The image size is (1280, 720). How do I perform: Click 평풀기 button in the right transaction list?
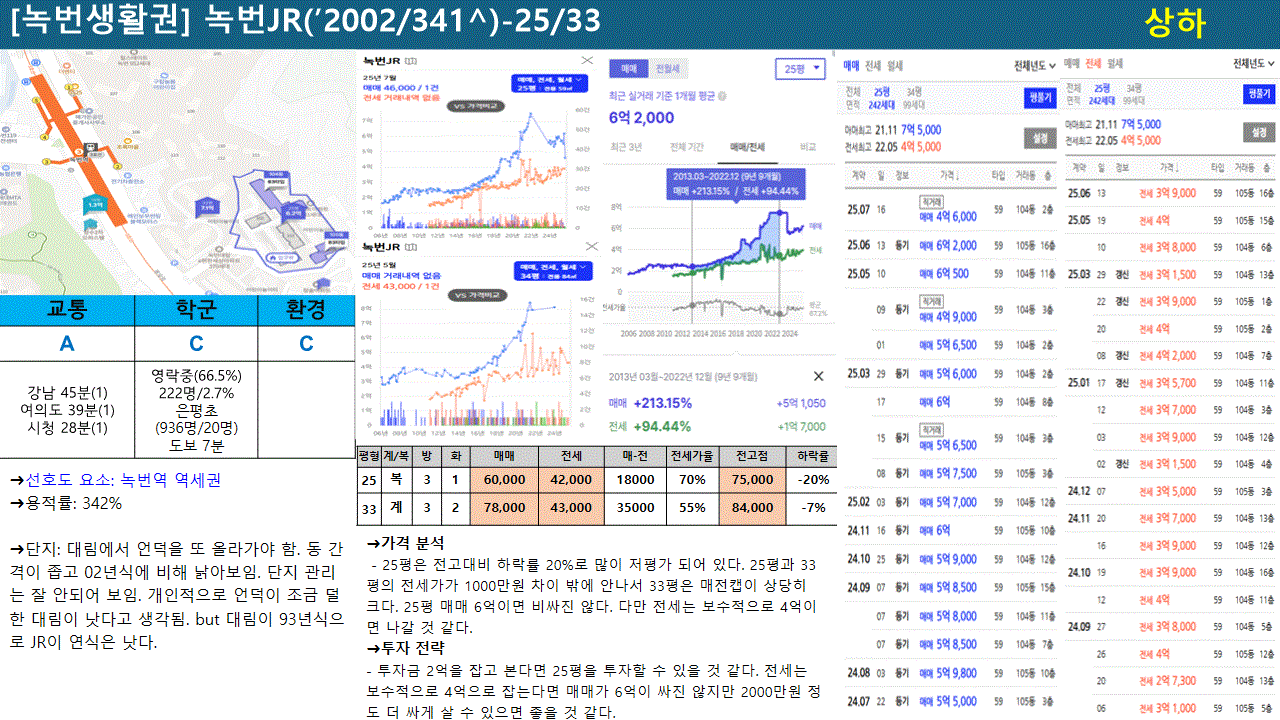1259,93
